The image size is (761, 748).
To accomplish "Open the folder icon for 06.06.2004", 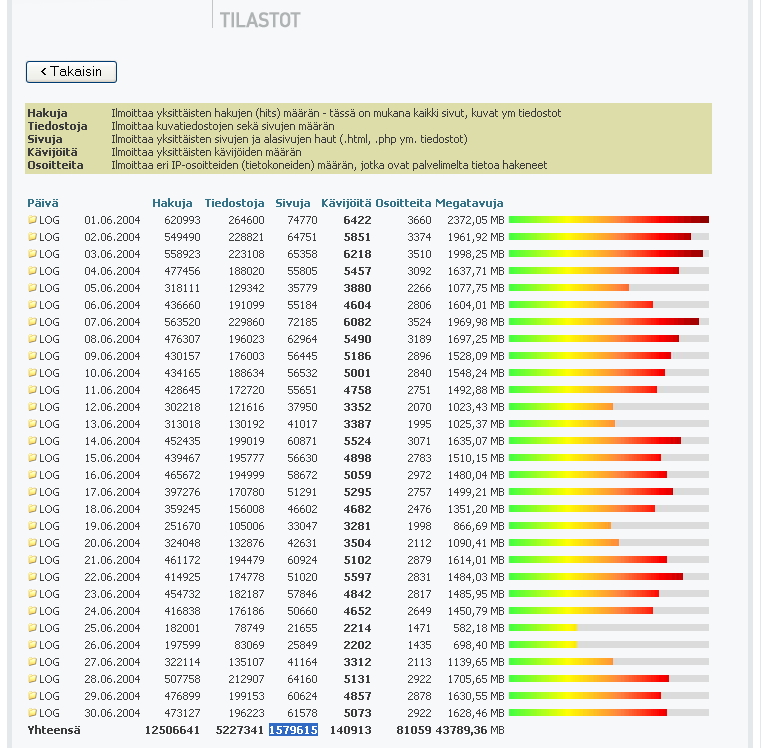I will (x=33, y=305).
